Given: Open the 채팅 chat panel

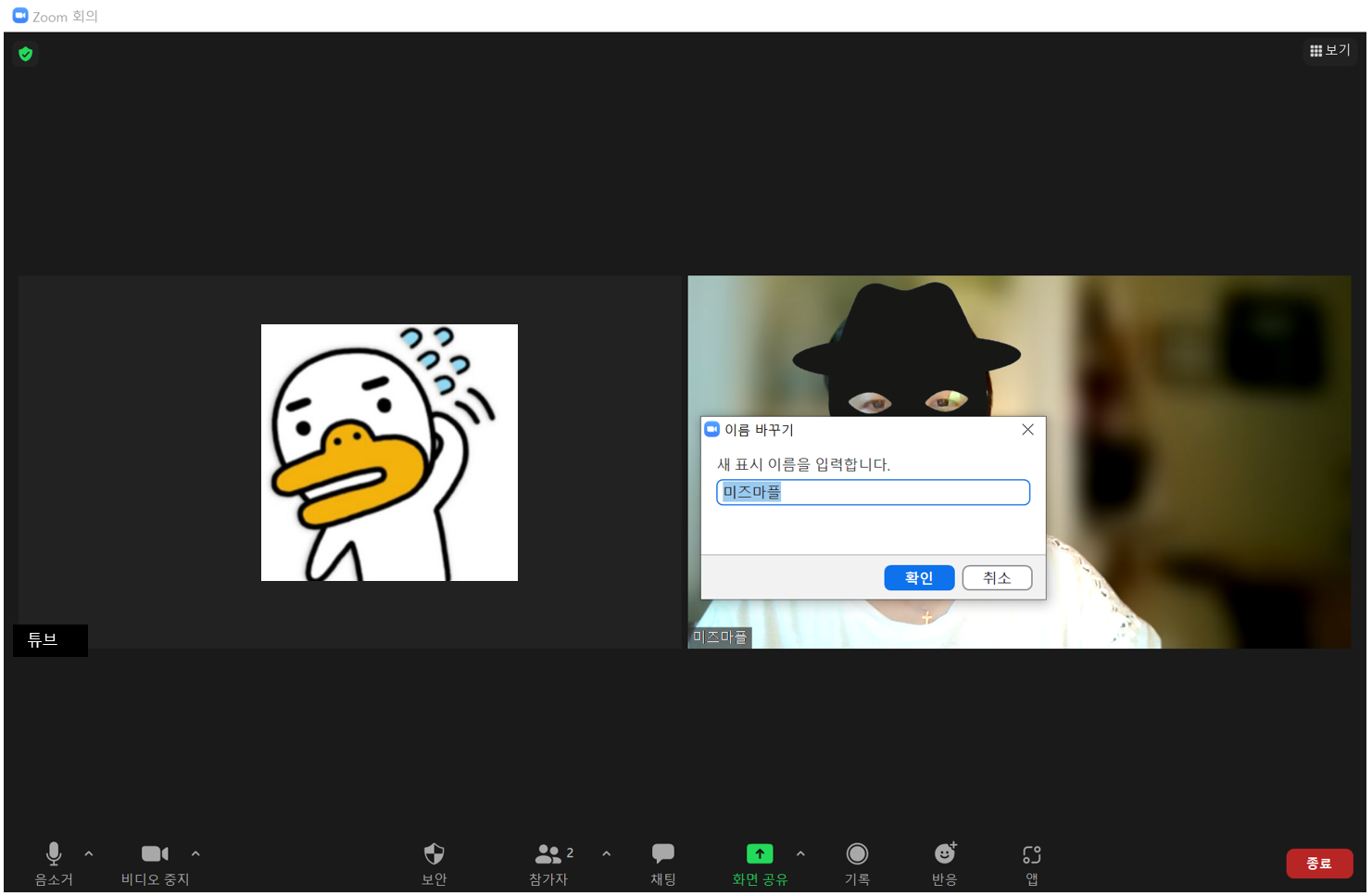Looking at the screenshot, I should tap(663, 864).
